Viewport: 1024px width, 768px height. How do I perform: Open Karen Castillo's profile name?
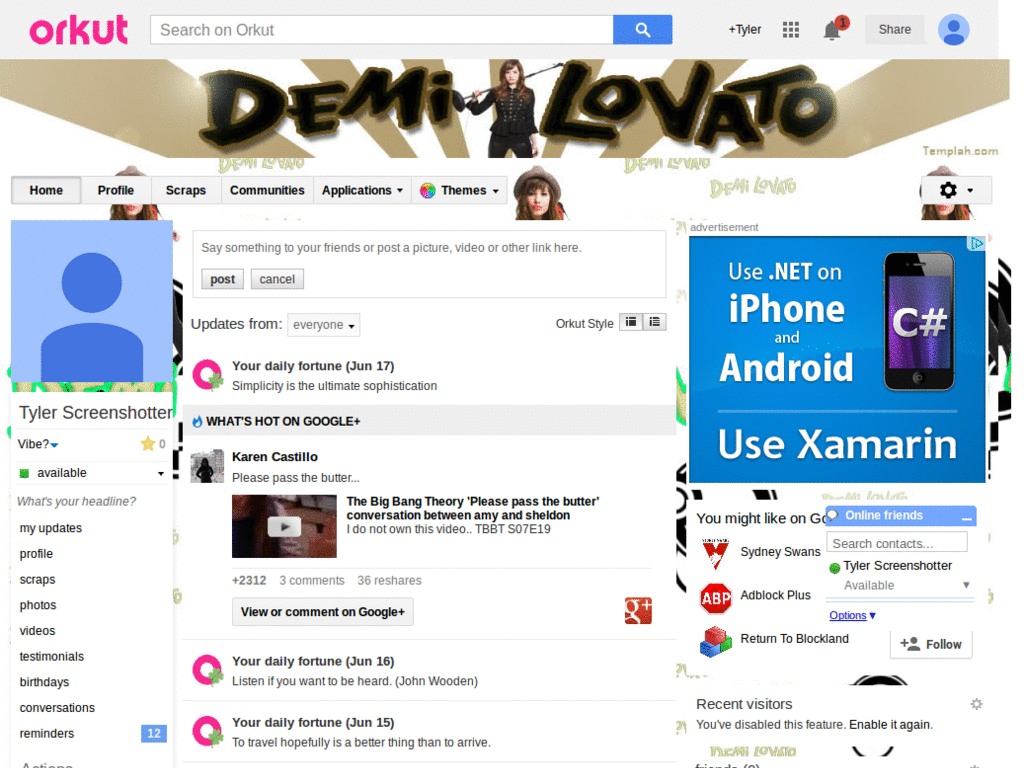click(275, 456)
